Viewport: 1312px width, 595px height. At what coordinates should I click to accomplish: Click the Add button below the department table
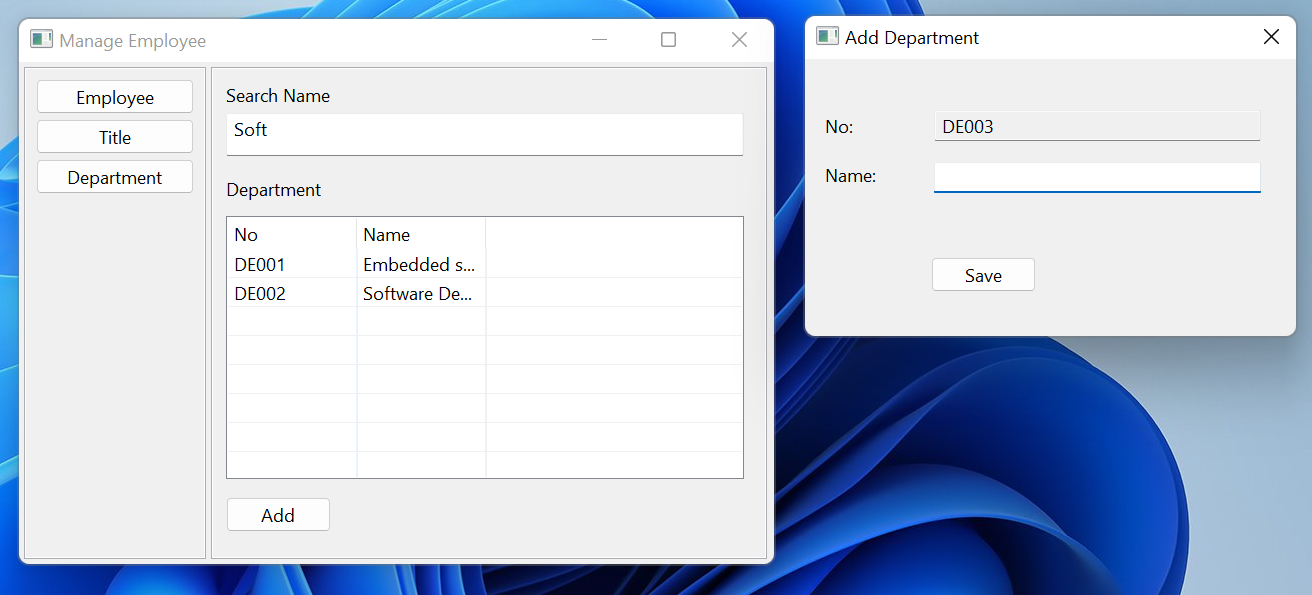coord(278,515)
